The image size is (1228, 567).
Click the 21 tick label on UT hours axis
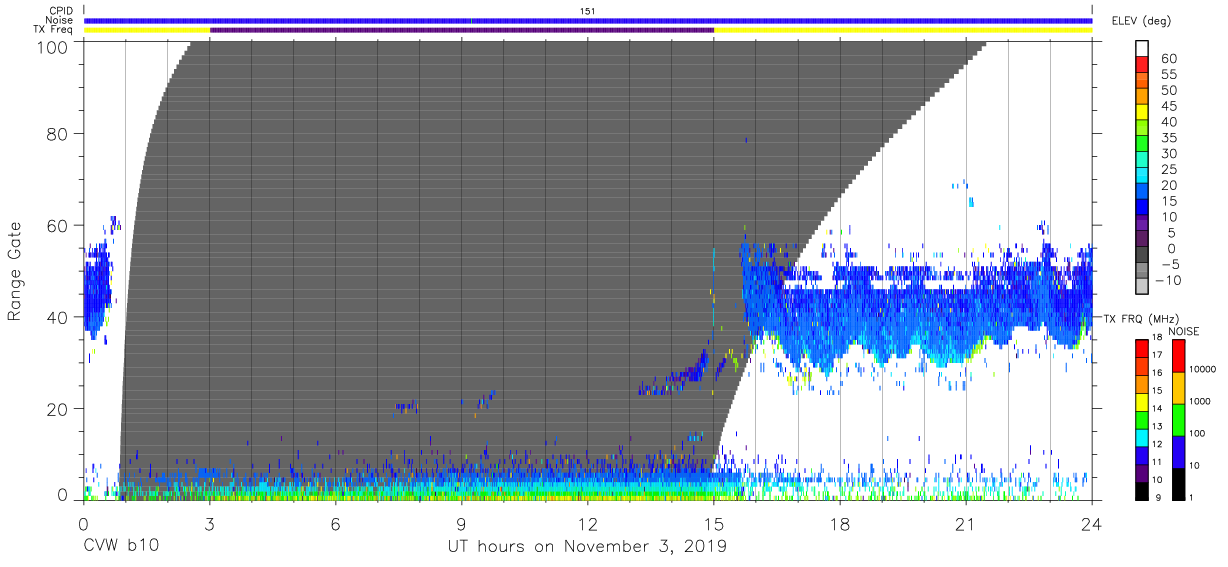click(965, 523)
